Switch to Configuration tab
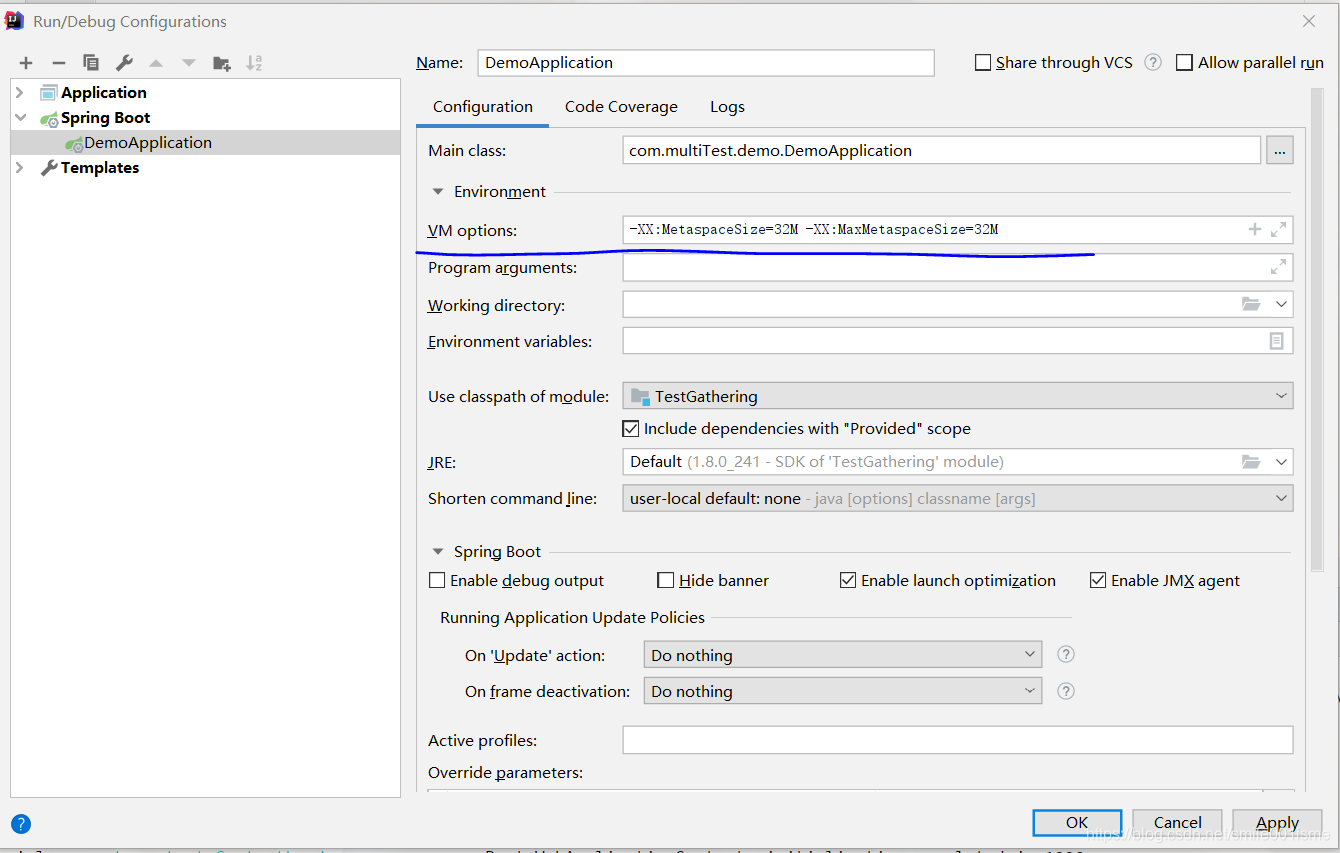1340x853 pixels. point(483,107)
